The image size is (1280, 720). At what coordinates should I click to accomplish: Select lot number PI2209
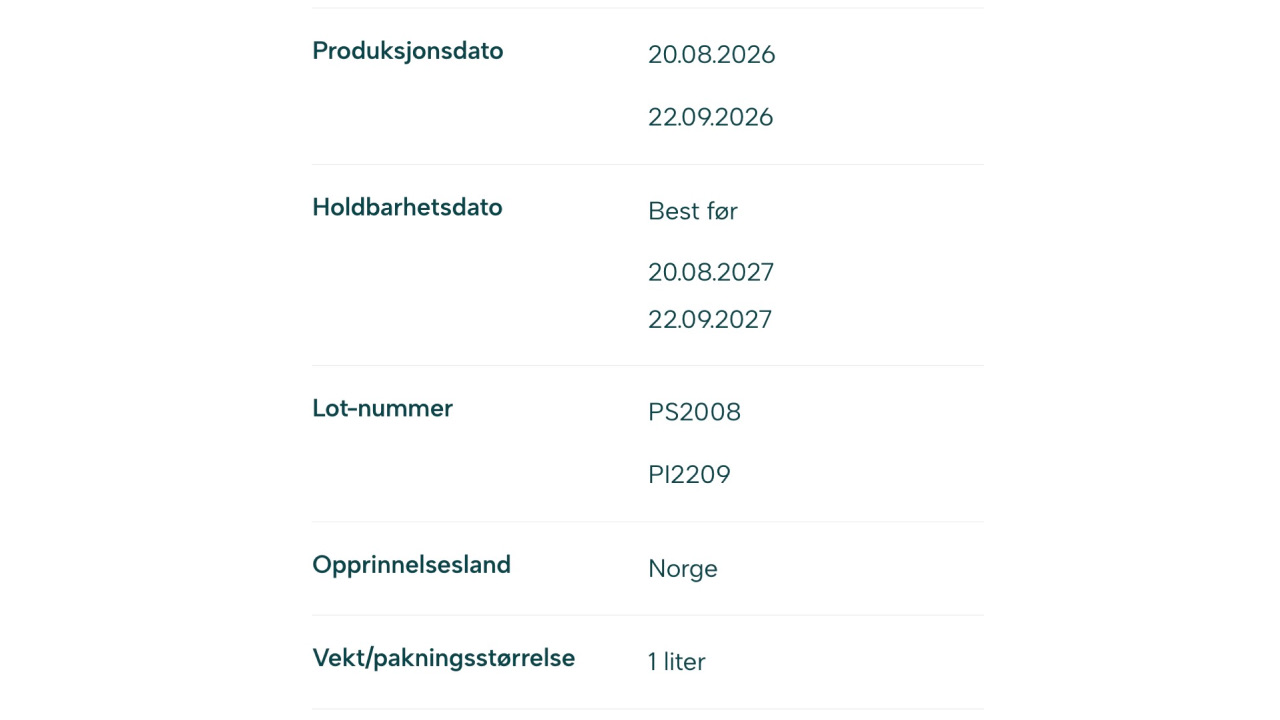click(x=689, y=475)
